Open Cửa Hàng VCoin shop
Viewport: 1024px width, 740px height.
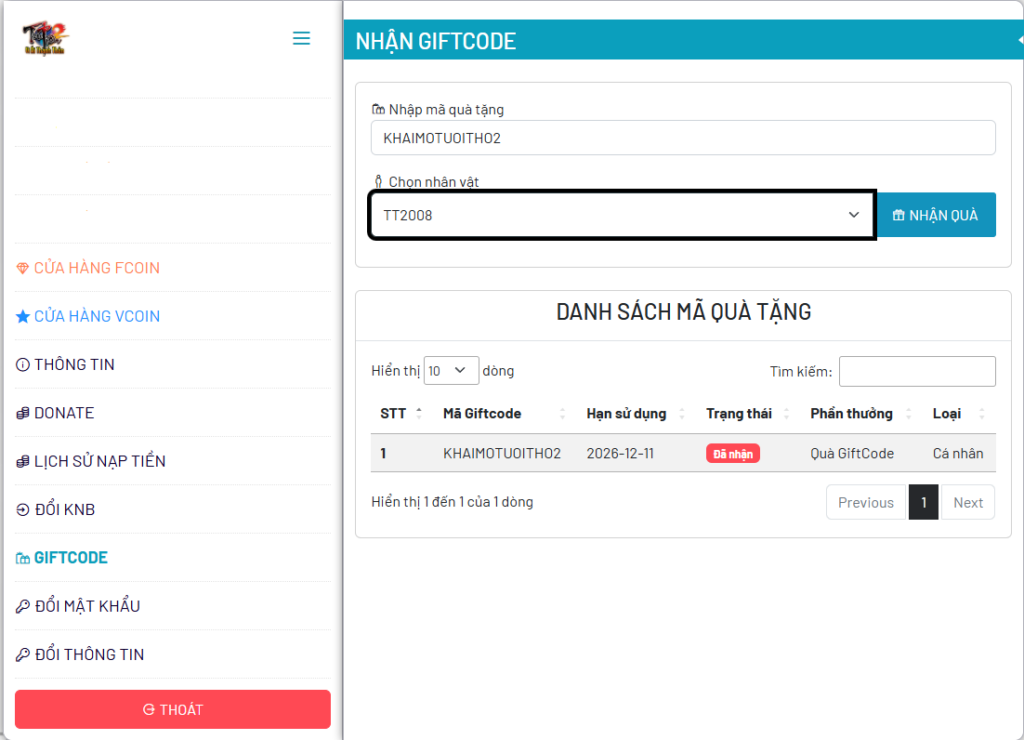(96, 316)
